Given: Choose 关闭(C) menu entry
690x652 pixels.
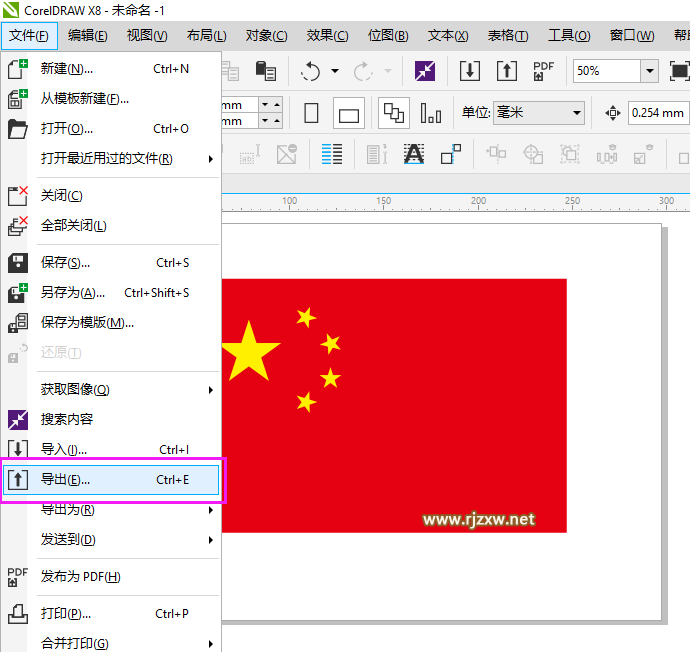Looking at the screenshot, I should coord(111,196).
